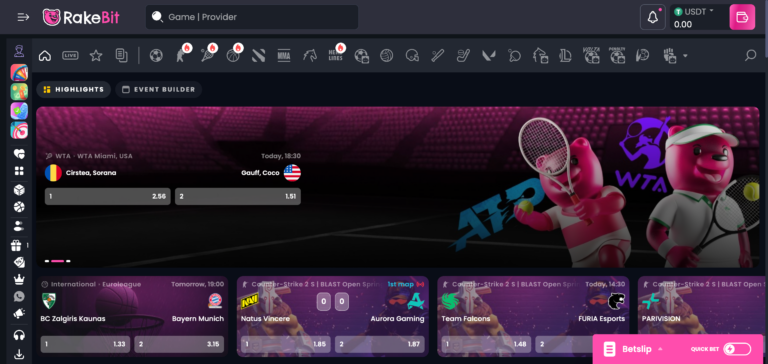Switch to Highlights tab
Viewport: 768px width, 364px height.
(73, 90)
